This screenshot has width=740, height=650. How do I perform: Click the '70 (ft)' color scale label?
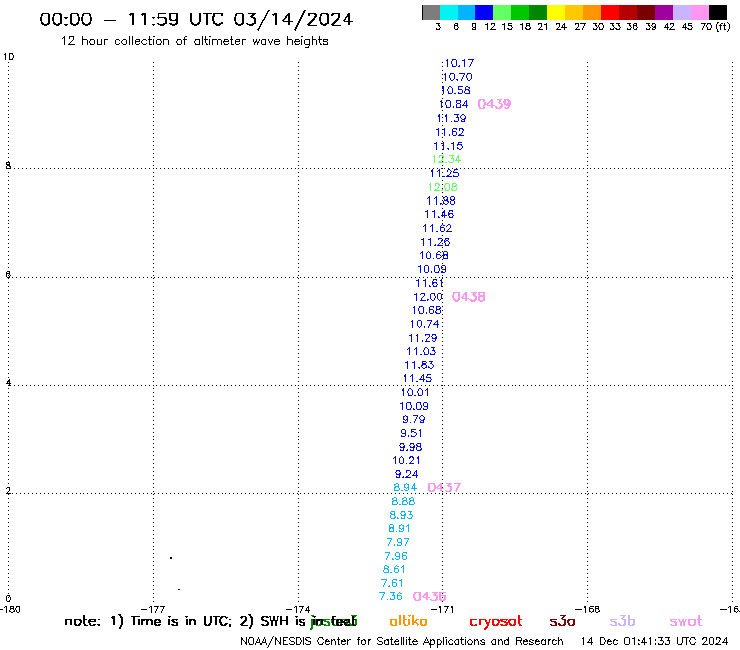click(715, 27)
